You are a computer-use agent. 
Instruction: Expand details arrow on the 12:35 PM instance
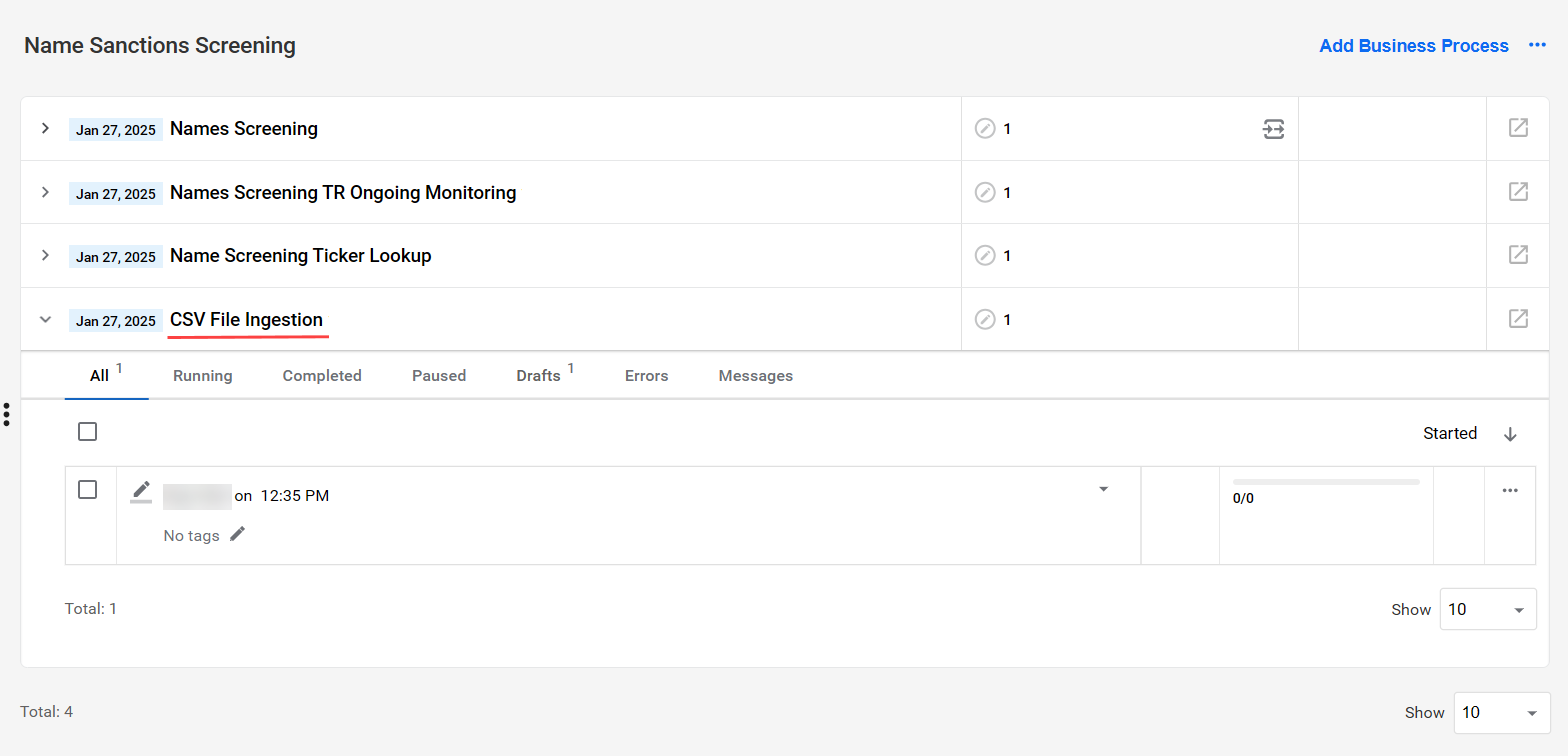tap(1104, 489)
